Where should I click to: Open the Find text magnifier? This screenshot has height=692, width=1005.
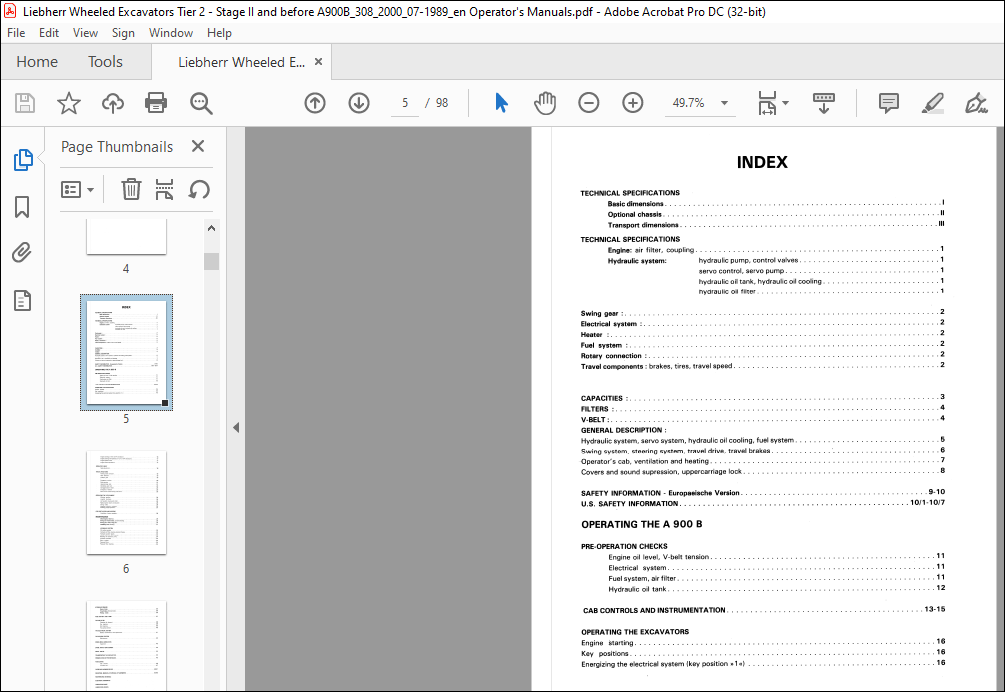point(201,103)
